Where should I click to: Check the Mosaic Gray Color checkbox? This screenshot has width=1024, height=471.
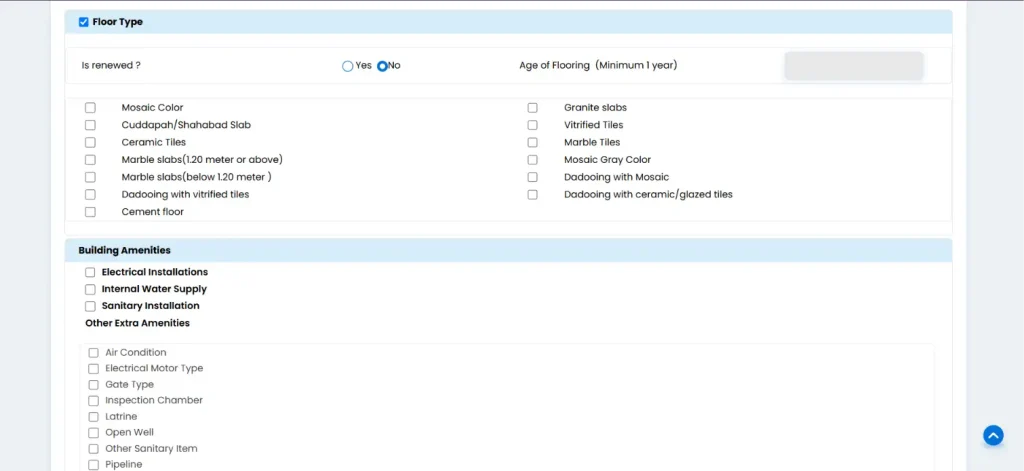533,159
